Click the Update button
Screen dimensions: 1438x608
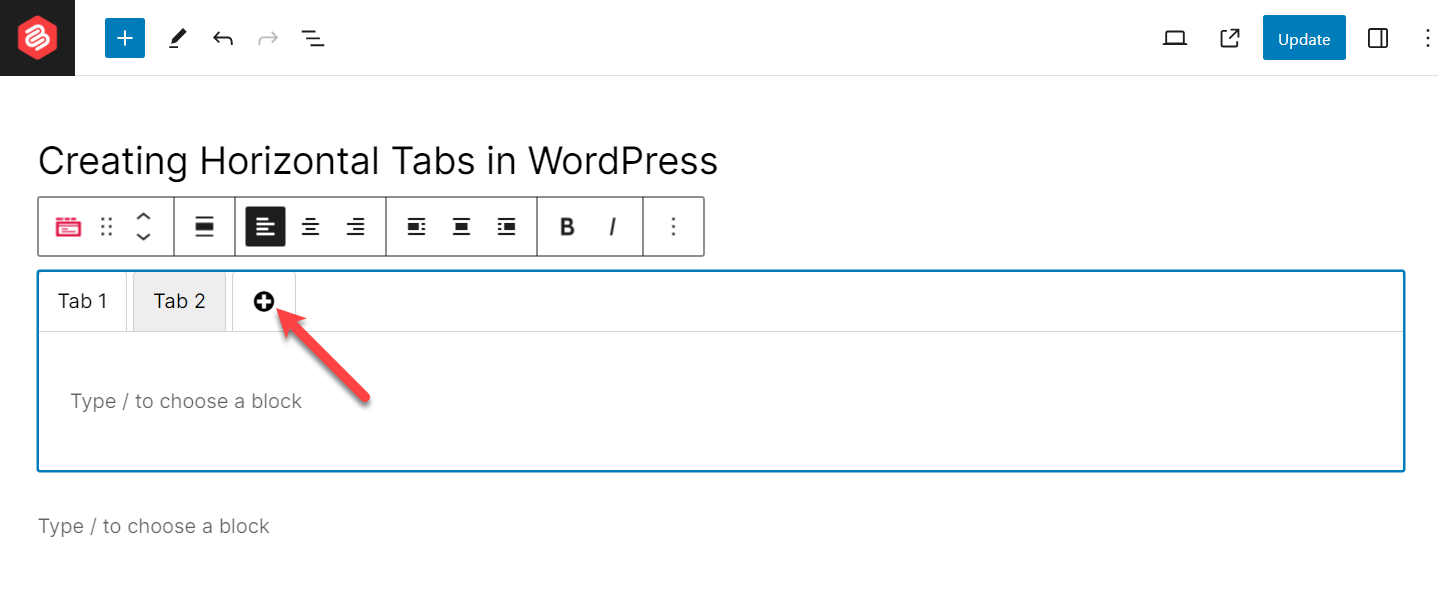coord(1304,38)
